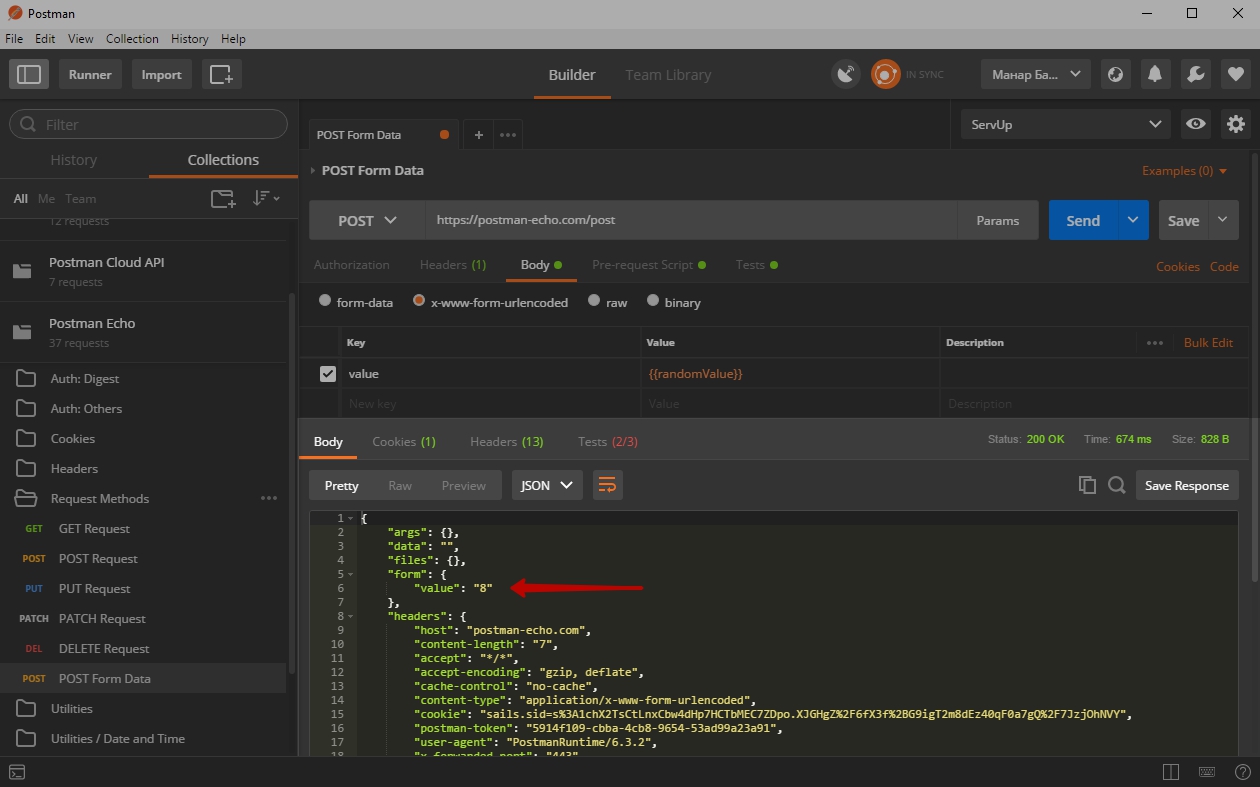Image resolution: width=1260 pixels, height=787 pixels.
Task: Click the interceptor satellite icon
Action: [846, 74]
